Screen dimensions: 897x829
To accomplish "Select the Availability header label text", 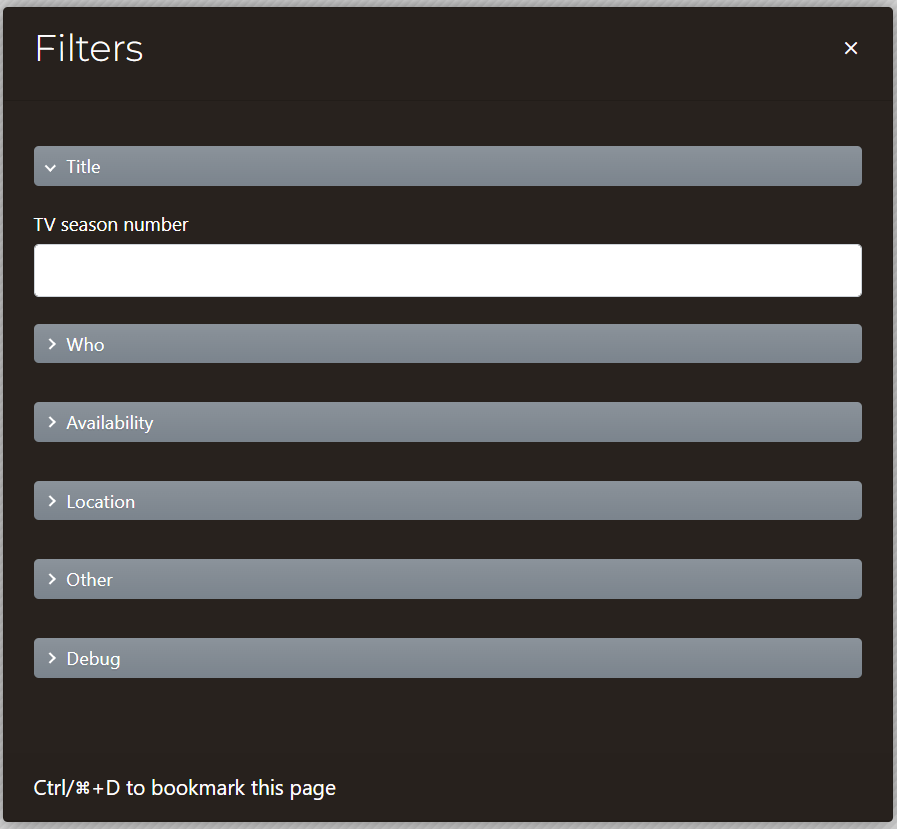I will click(x=110, y=423).
